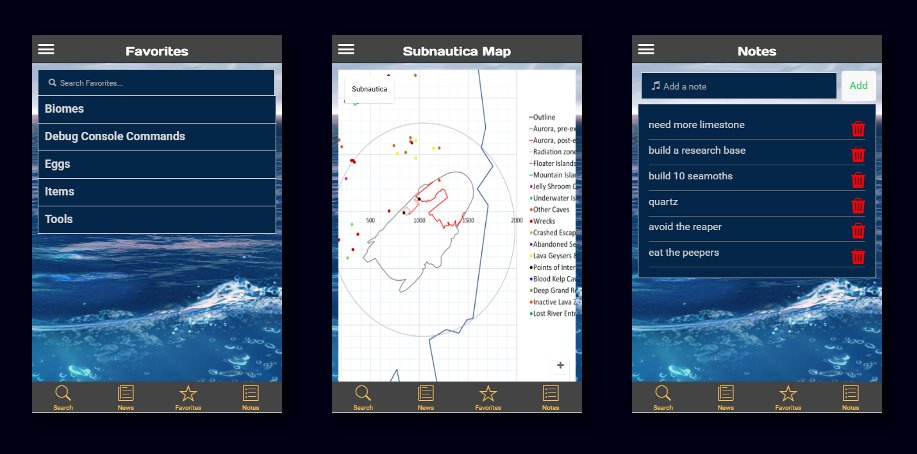Open hamburger menu in Favorites screen
This screenshot has height=454, width=917.
coord(46,49)
